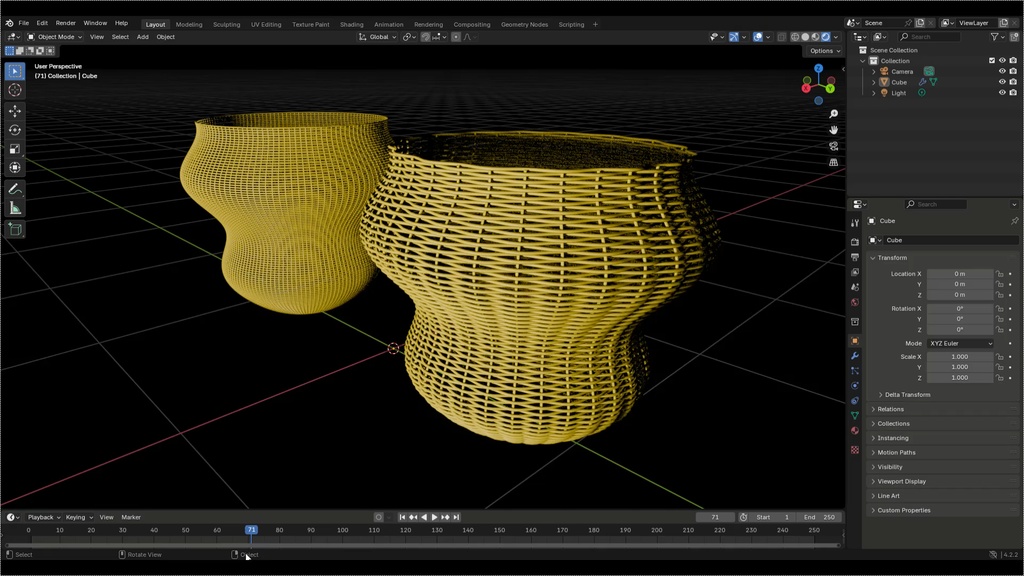Play the animation forward
1024x576 pixels.
coord(434,517)
